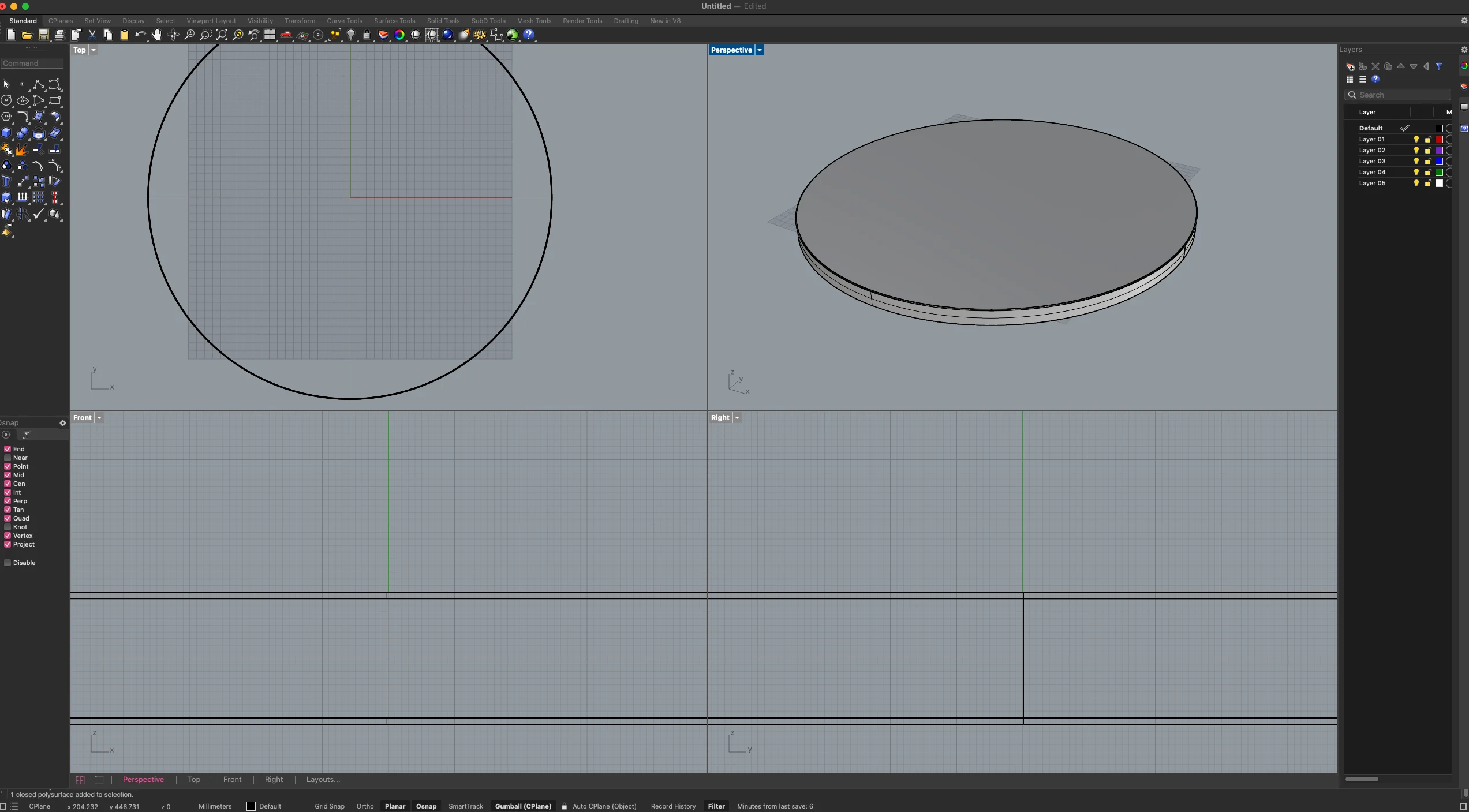Open the Top viewport dropdown arrow
The width and height of the screenshot is (1469, 812).
click(94, 50)
